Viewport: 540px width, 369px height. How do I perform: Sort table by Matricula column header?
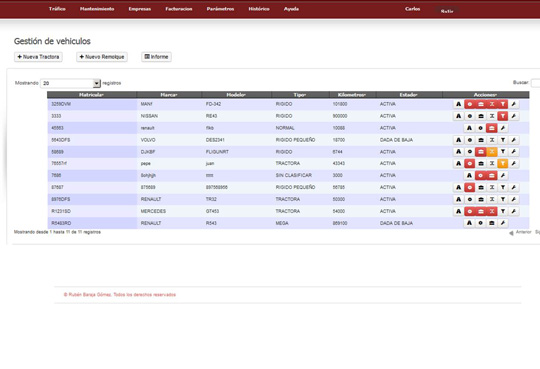pos(92,95)
